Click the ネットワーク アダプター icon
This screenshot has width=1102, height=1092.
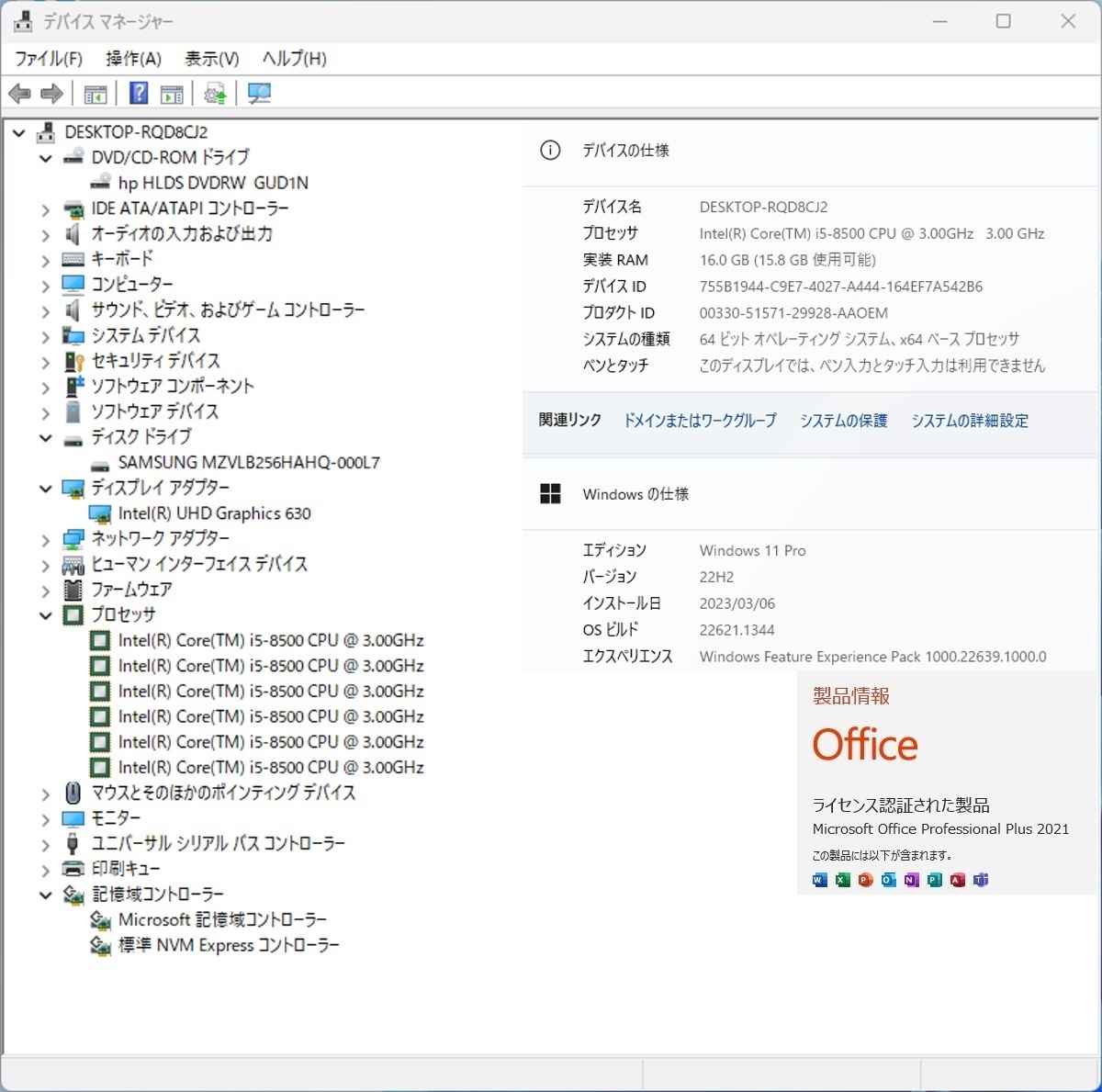point(73,539)
